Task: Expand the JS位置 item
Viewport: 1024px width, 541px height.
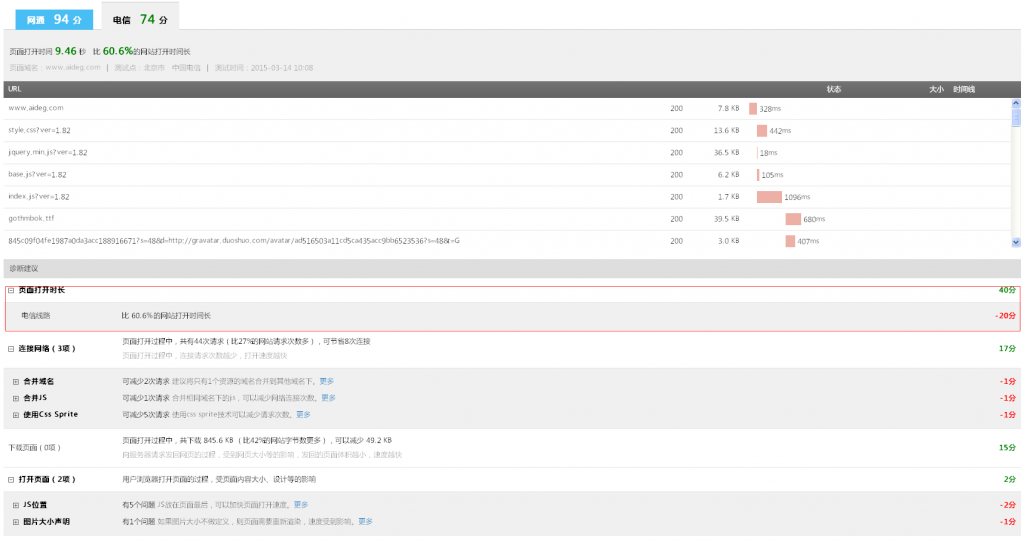Action: (x=16, y=505)
